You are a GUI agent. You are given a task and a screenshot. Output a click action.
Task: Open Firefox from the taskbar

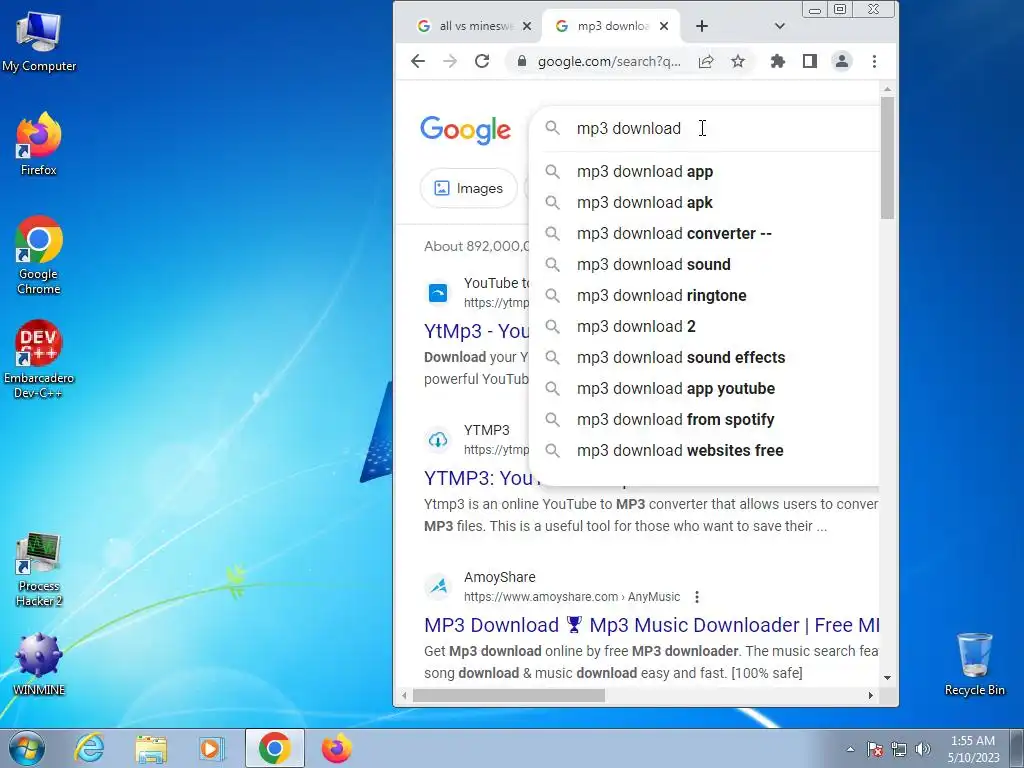pos(337,748)
